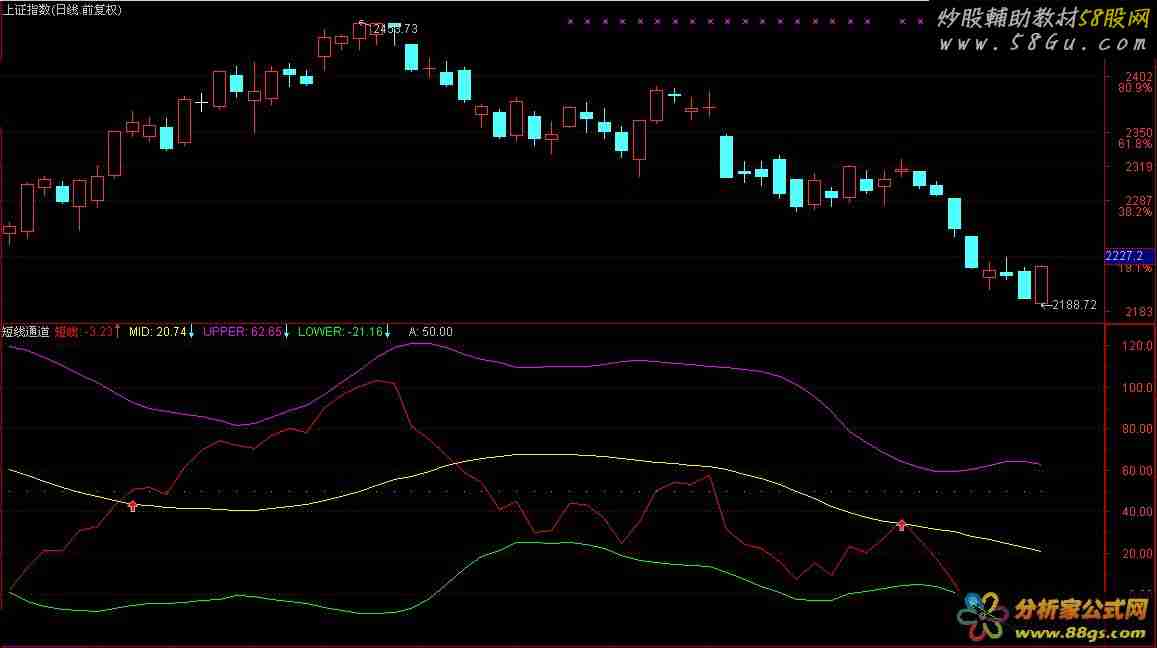Click the 100.0 level on indicator axis
Viewport: 1157px width, 648px height.
pyautogui.click(x=1136, y=388)
